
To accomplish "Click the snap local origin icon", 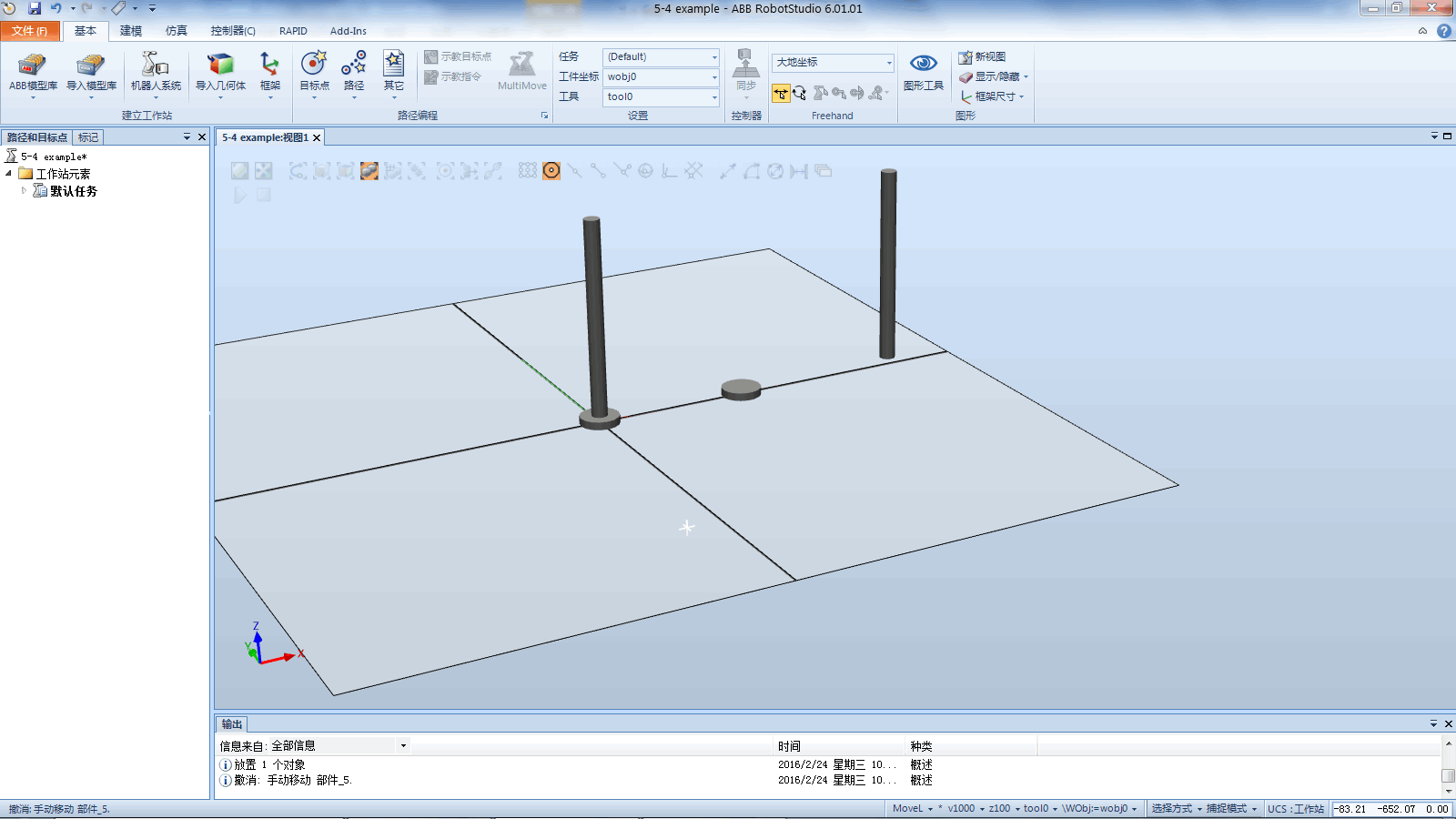I will [x=669, y=171].
